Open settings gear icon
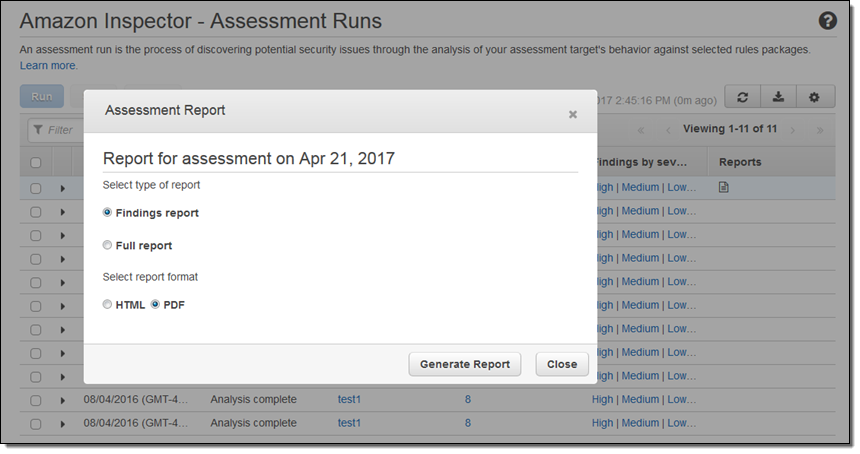860x454 pixels. [x=814, y=97]
